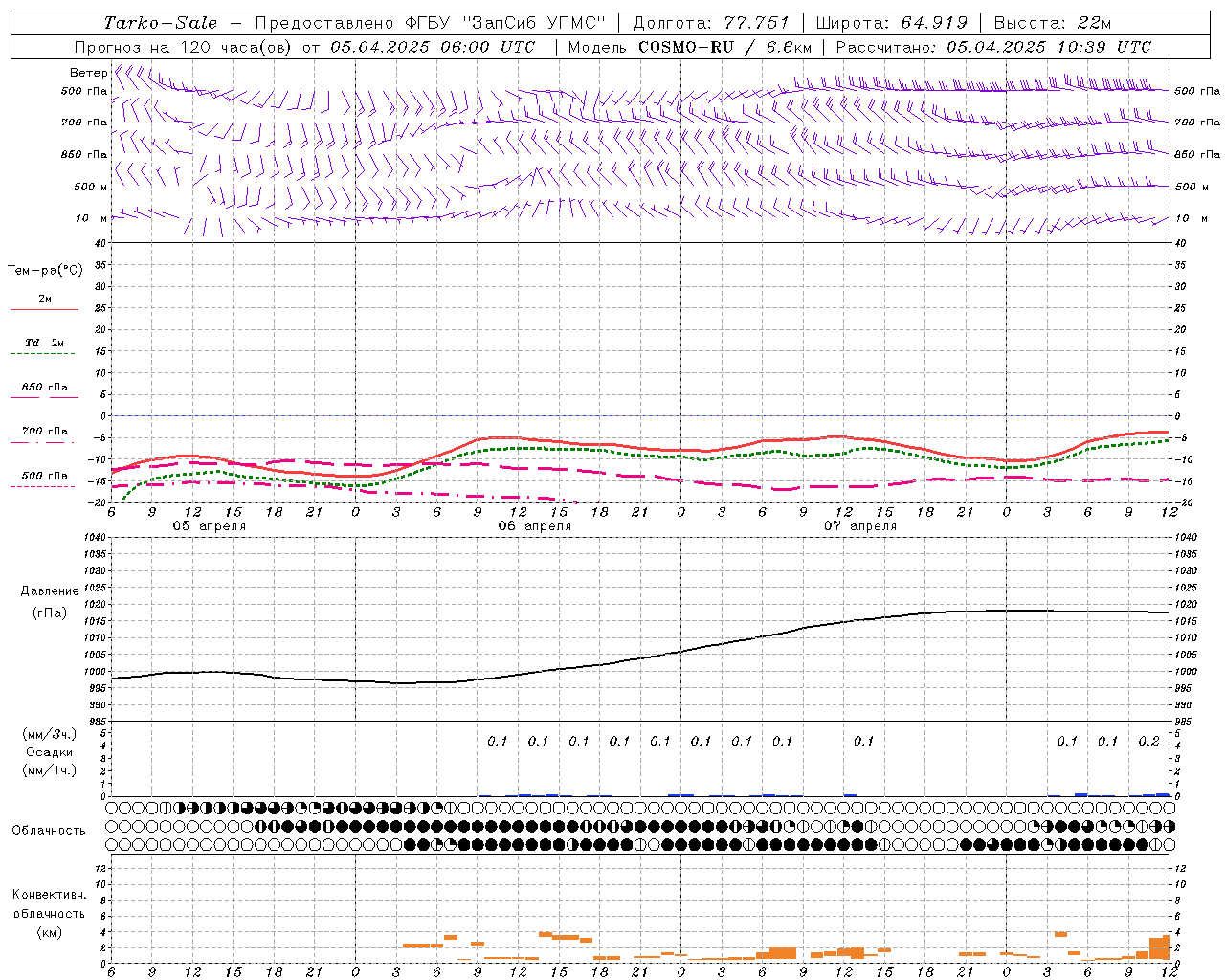Image resolution: width=1225 pixels, height=980 pixels.
Task: Click the 850 гПа temperature legend entry
Action: point(44,387)
